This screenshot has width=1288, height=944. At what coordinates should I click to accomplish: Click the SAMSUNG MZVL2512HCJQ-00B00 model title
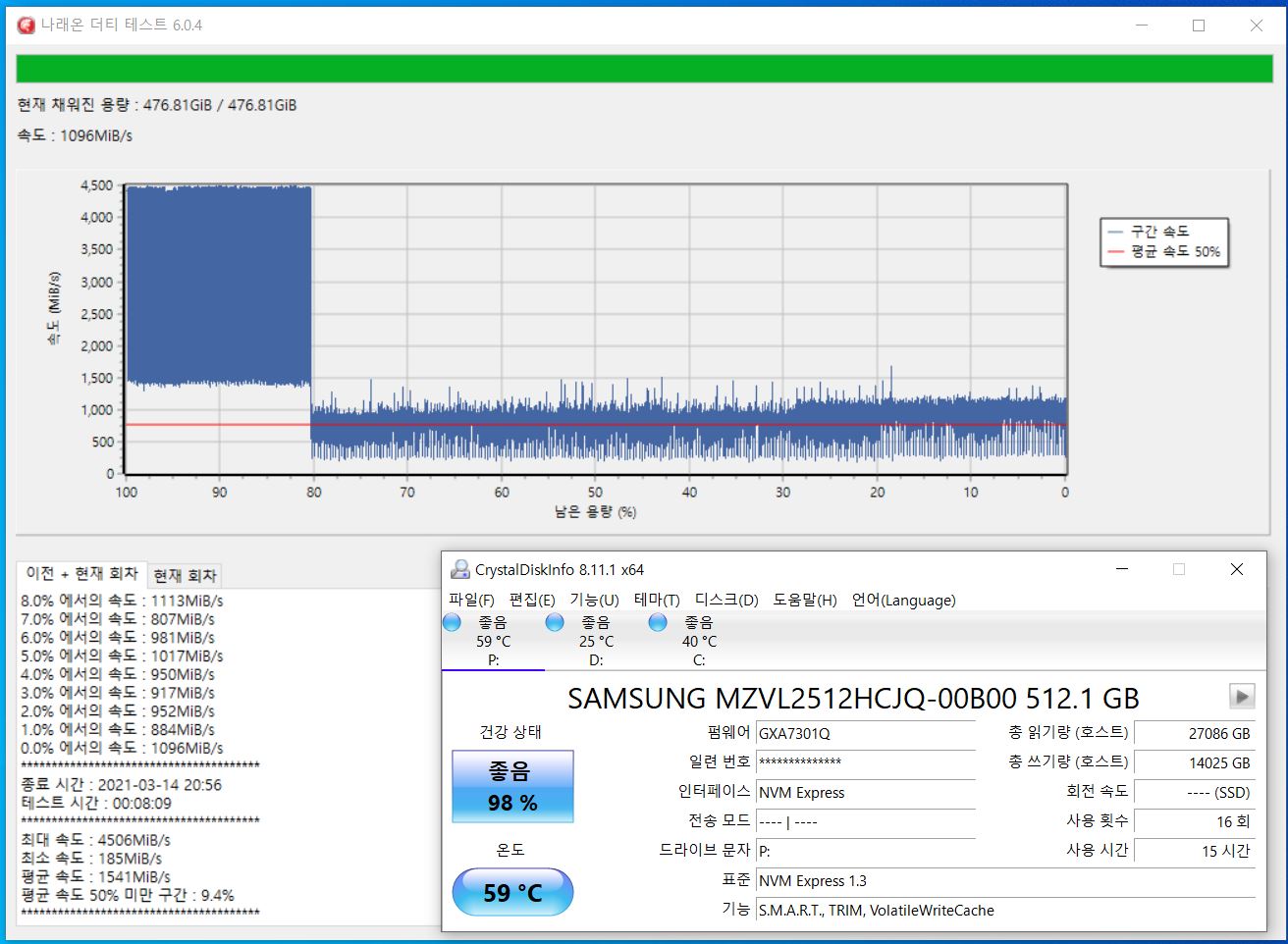[x=853, y=698]
